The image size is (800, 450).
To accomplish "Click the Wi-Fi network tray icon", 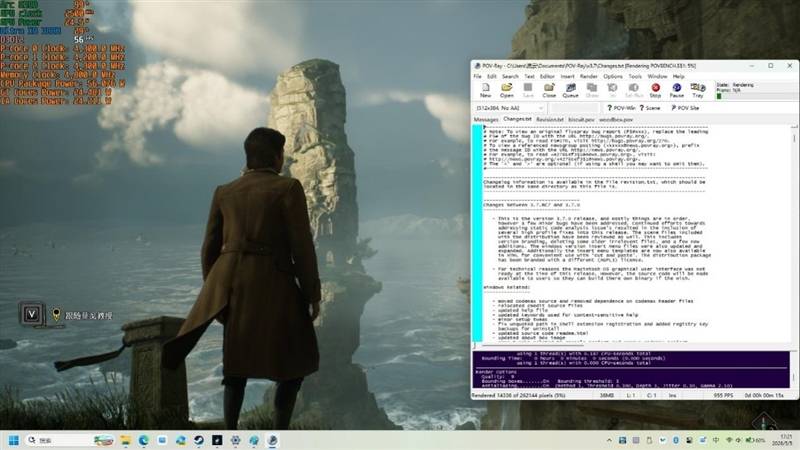I will [x=729, y=440].
